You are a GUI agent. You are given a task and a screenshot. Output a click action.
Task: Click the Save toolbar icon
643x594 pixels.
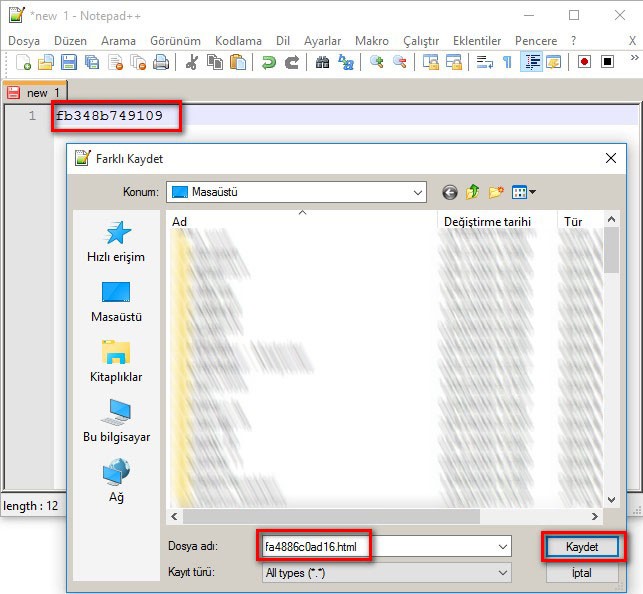pos(69,62)
